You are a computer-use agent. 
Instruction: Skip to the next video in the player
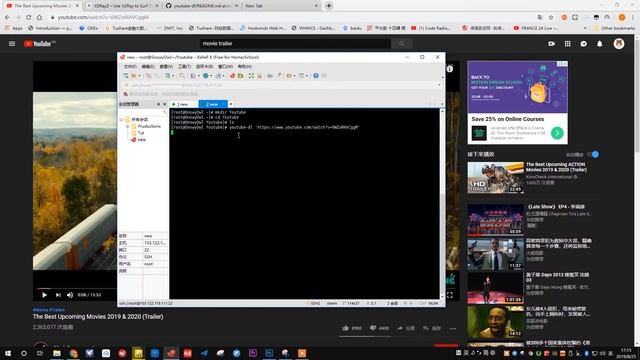pyautogui.click(x=58, y=295)
